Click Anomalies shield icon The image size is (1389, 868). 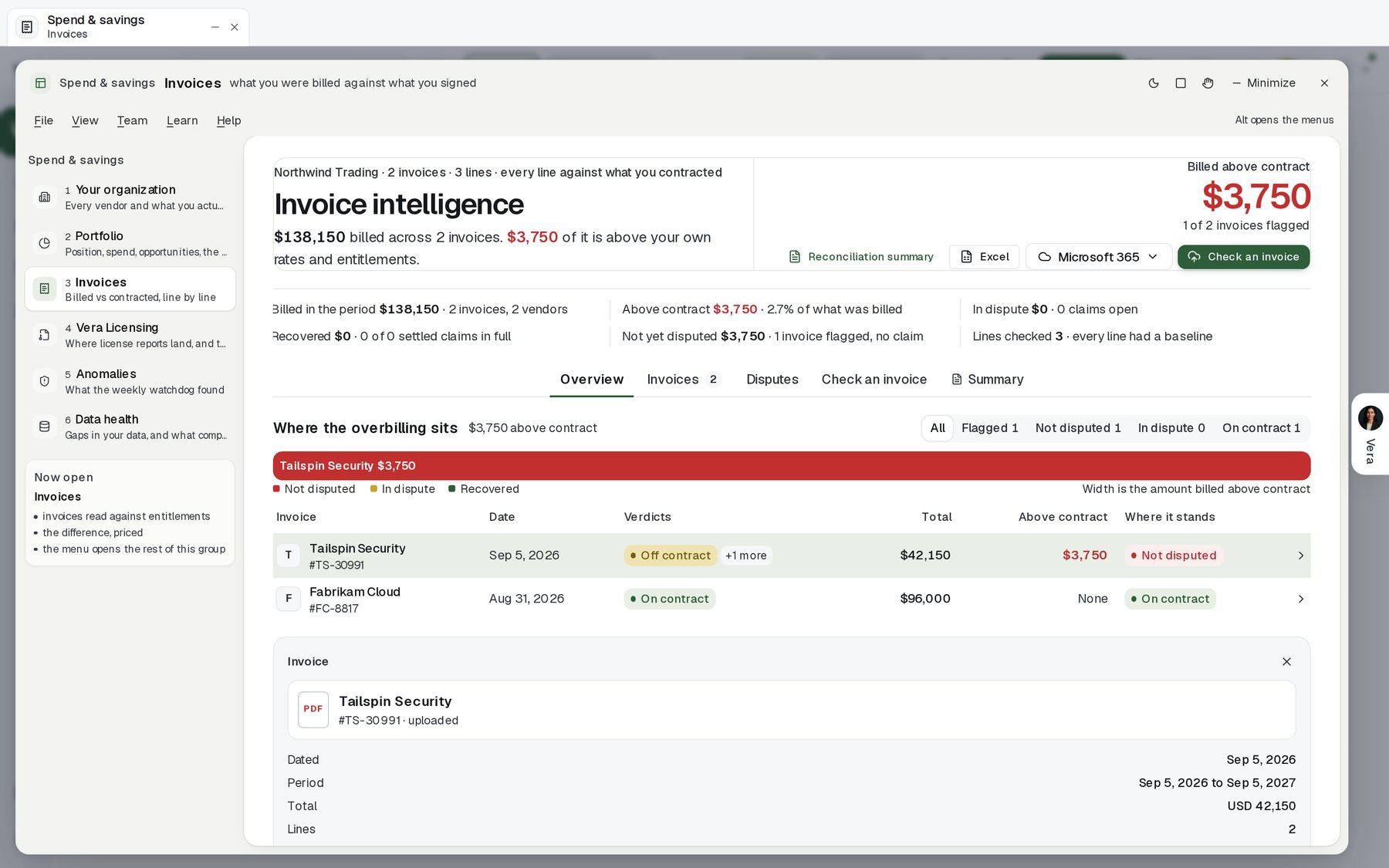pyautogui.click(x=45, y=381)
